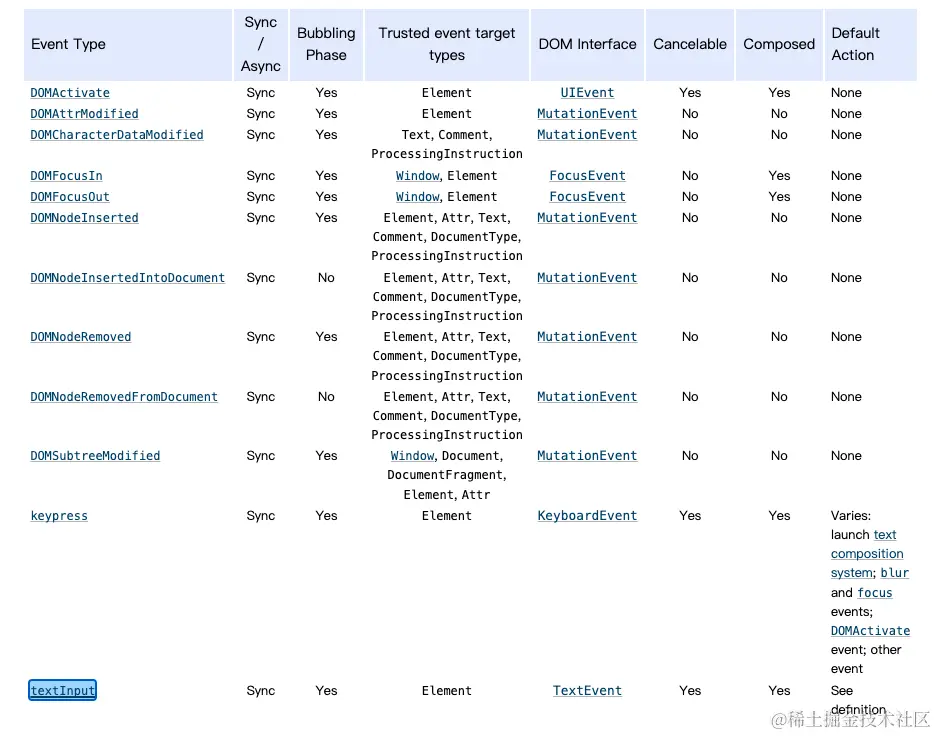Open the FocusEvent link in the DOMFocusIn row
The width and height of the screenshot is (937, 736).
click(x=587, y=176)
